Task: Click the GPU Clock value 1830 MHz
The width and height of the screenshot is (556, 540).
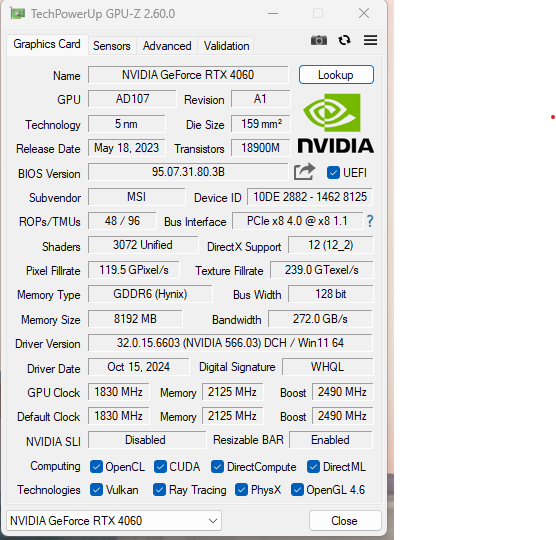Action: coord(119,392)
